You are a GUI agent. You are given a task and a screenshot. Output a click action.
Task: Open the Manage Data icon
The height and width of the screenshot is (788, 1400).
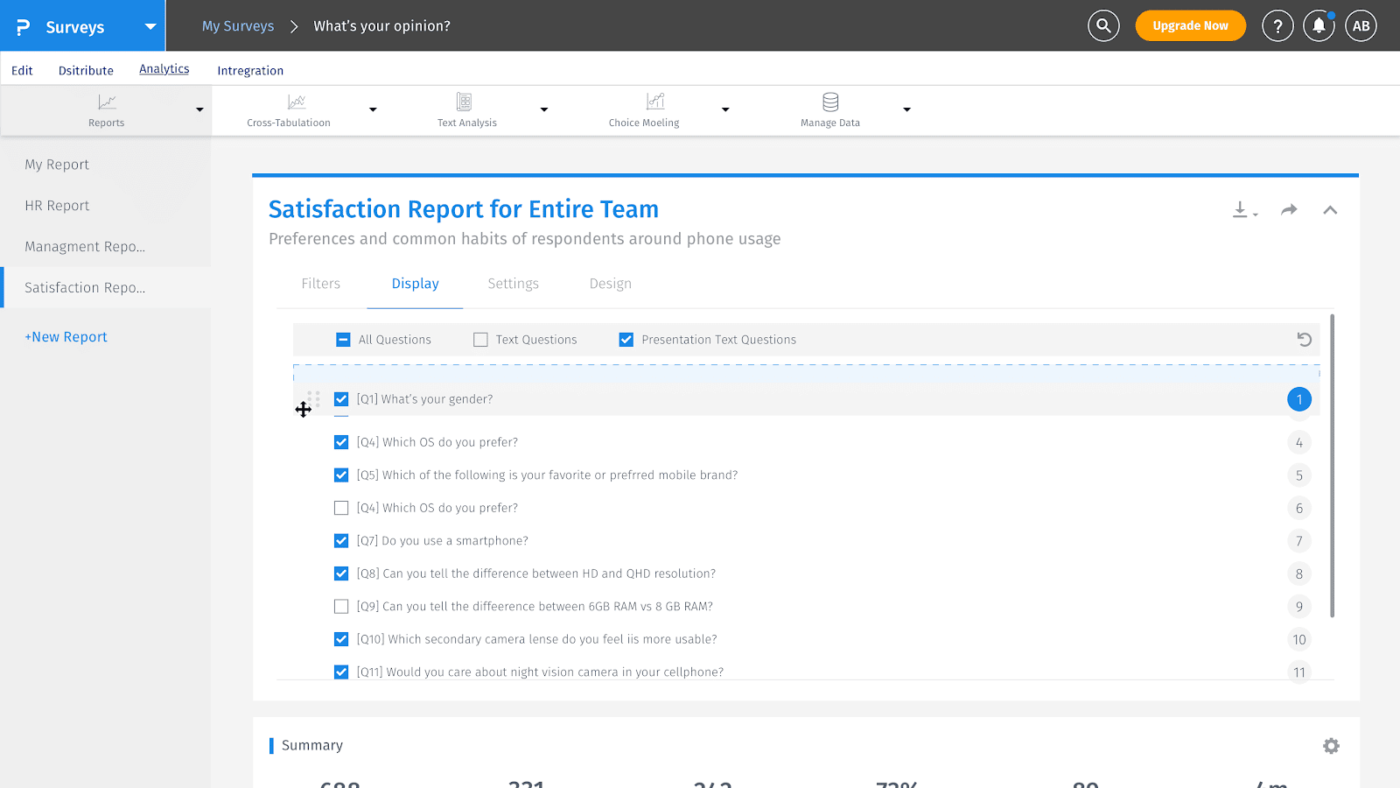(830, 103)
